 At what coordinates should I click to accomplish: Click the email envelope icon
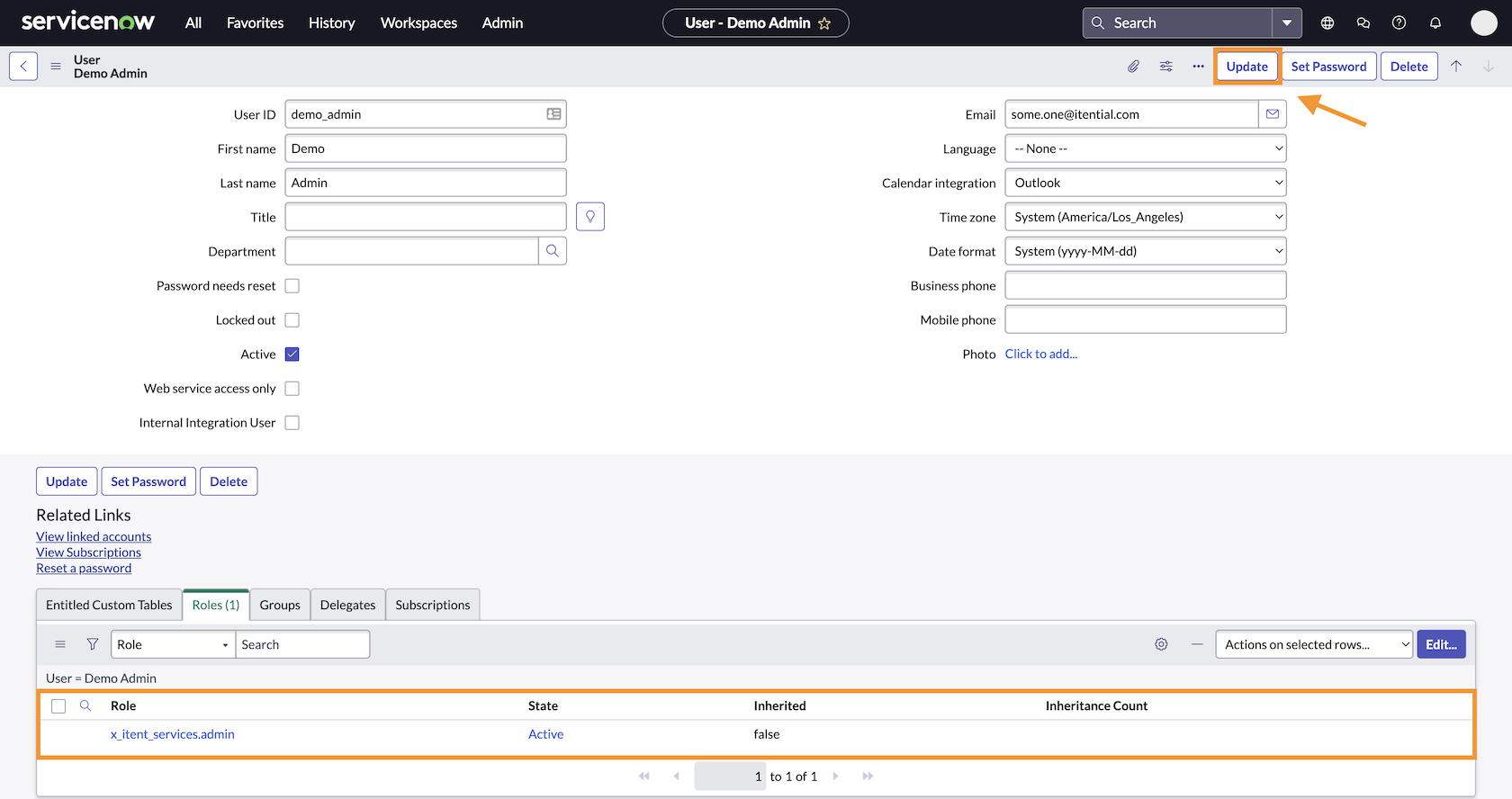click(x=1273, y=114)
